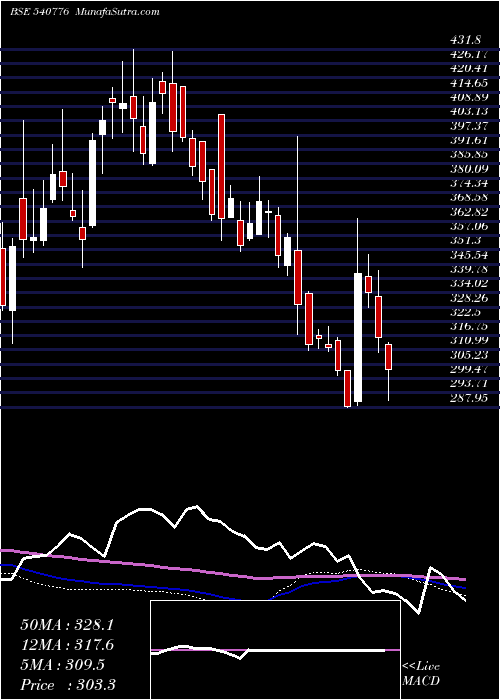Pick the 334.02 price label
Viewport: 500px width, 700px height.
click(x=469, y=283)
